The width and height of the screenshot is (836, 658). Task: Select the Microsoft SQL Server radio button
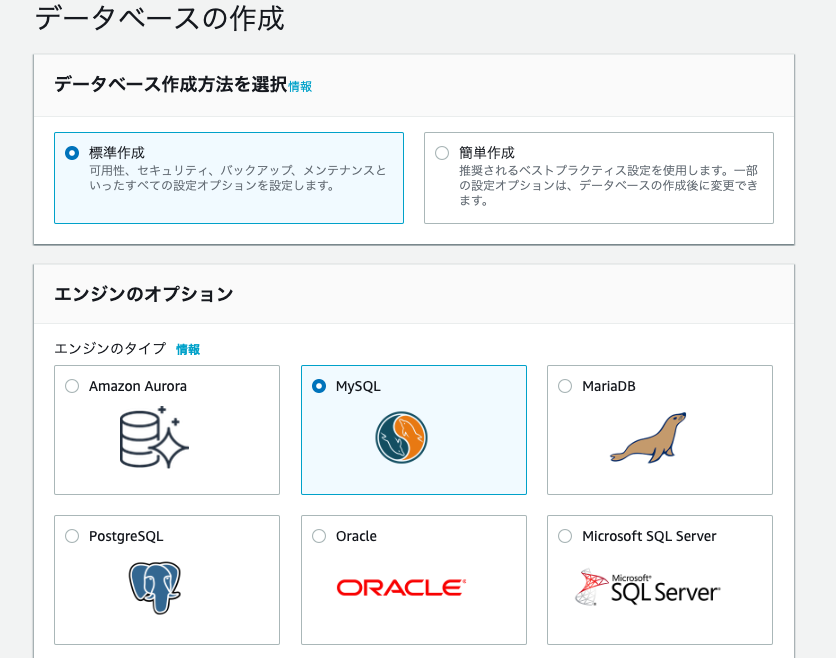[564, 536]
